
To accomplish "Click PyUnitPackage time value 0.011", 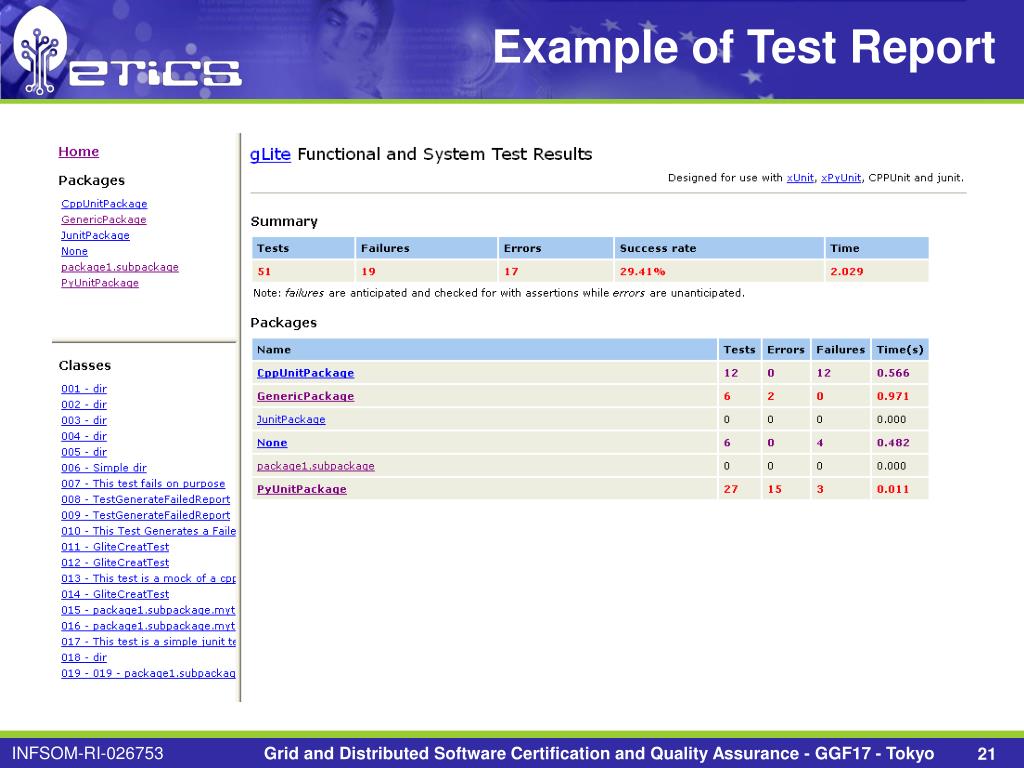I will click(x=893, y=489).
